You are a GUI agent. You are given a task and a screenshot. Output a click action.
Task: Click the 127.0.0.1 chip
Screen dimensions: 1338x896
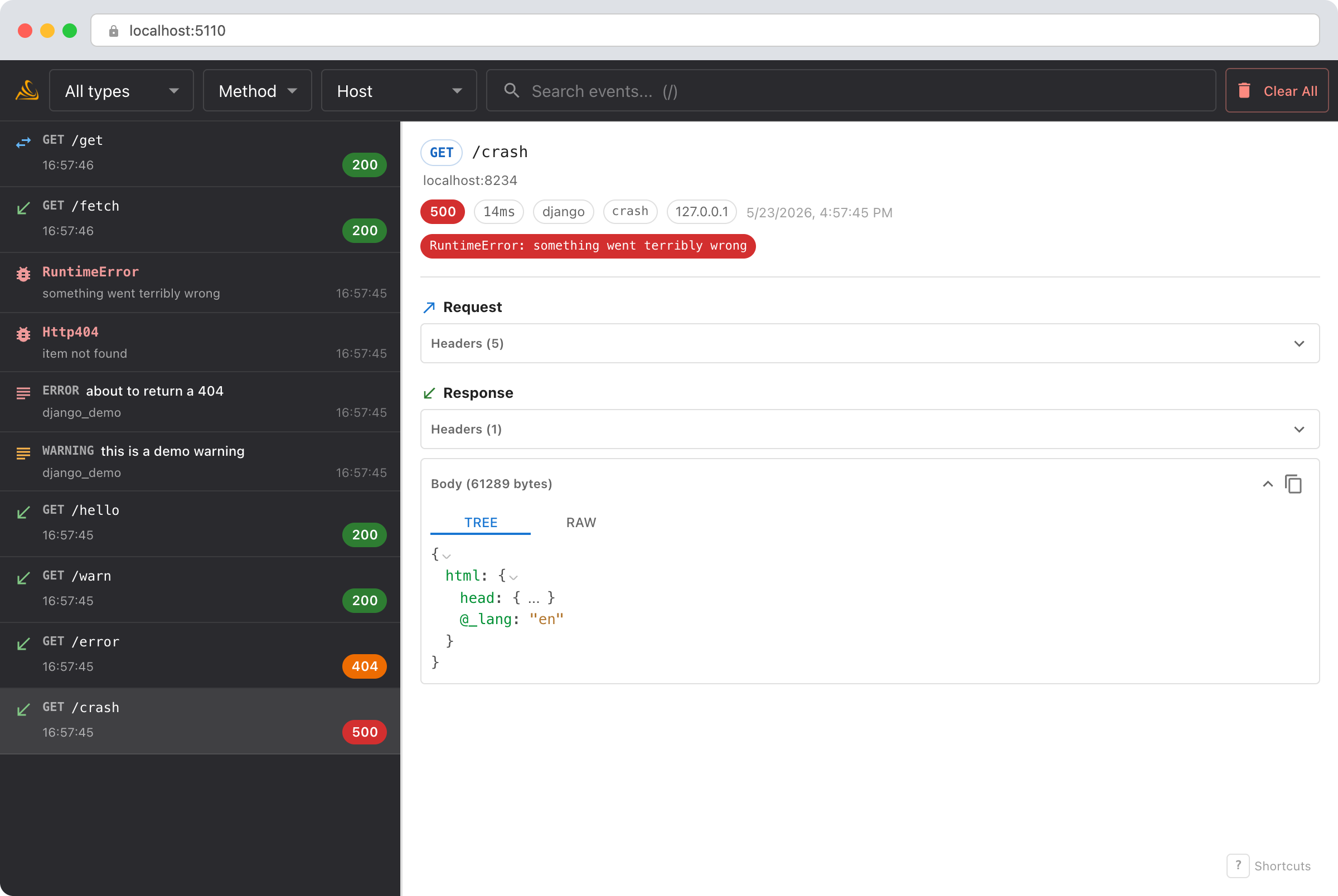[702, 212]
